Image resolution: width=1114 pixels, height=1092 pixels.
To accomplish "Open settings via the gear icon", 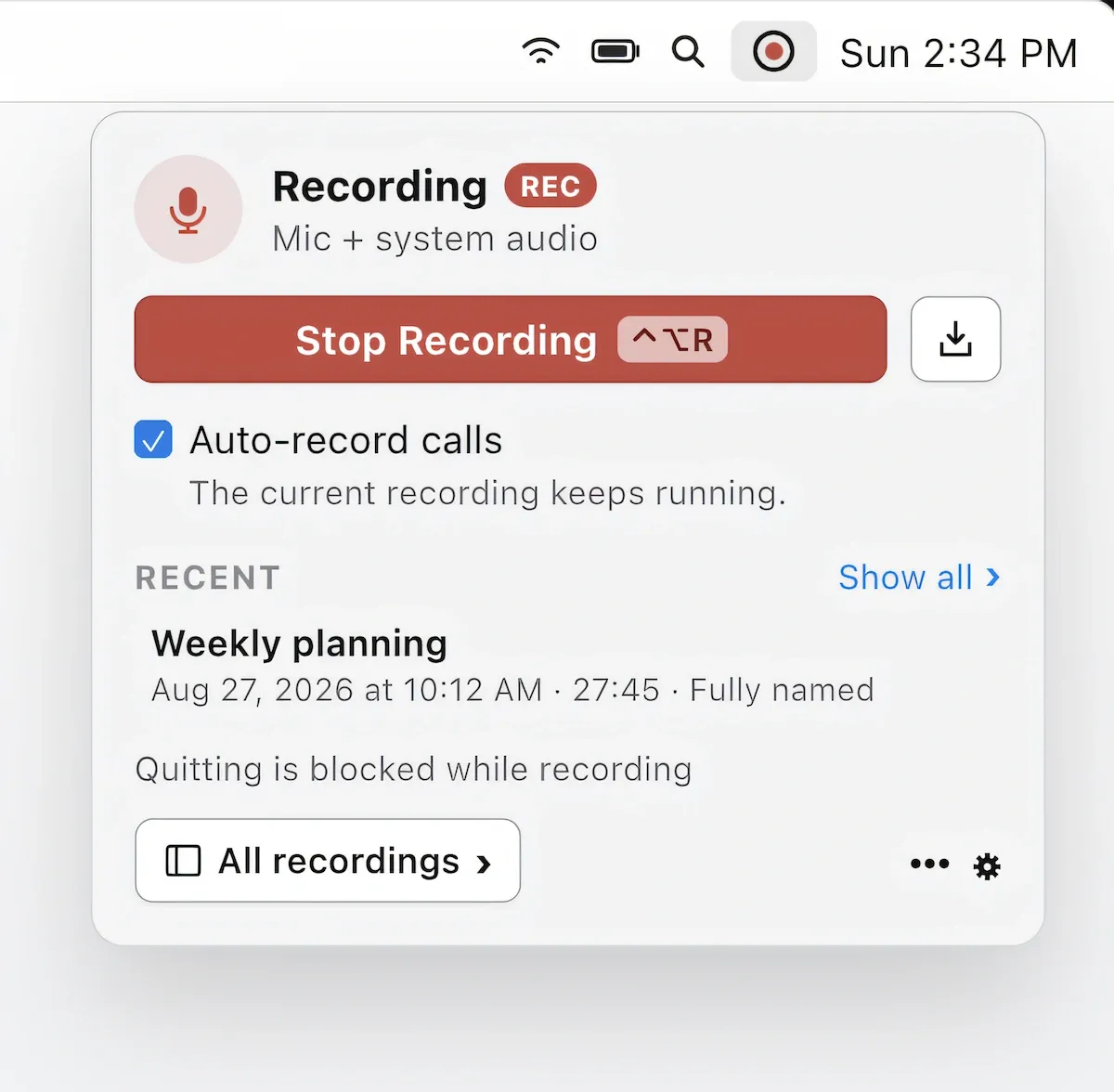I will click(x=987, y=866).
